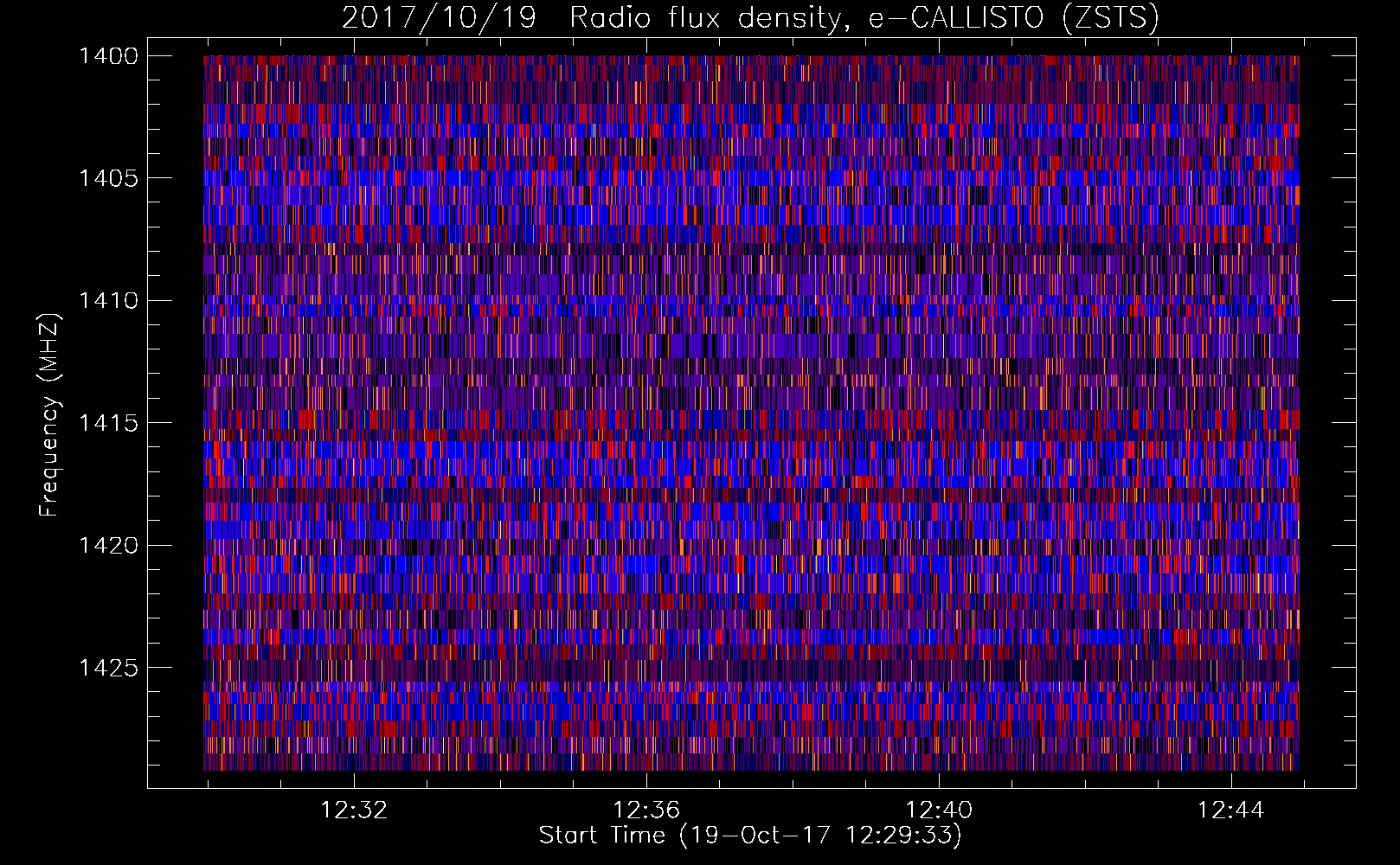The image size is (1400, 865).
Task: Click the 12:44 time tick label
Action: tap(1231, 811)
